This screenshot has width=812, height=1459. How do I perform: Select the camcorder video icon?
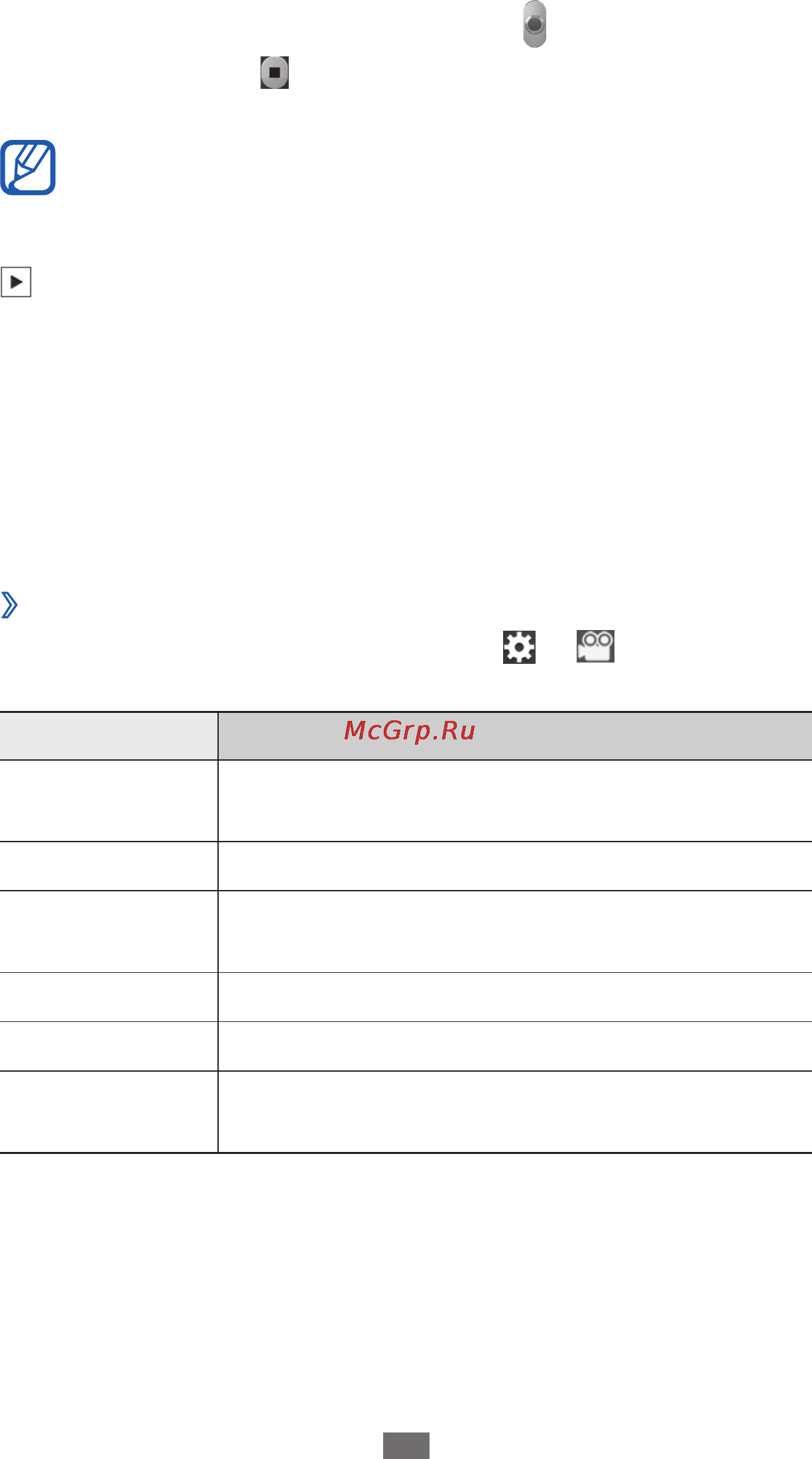(x=595, y=646)
